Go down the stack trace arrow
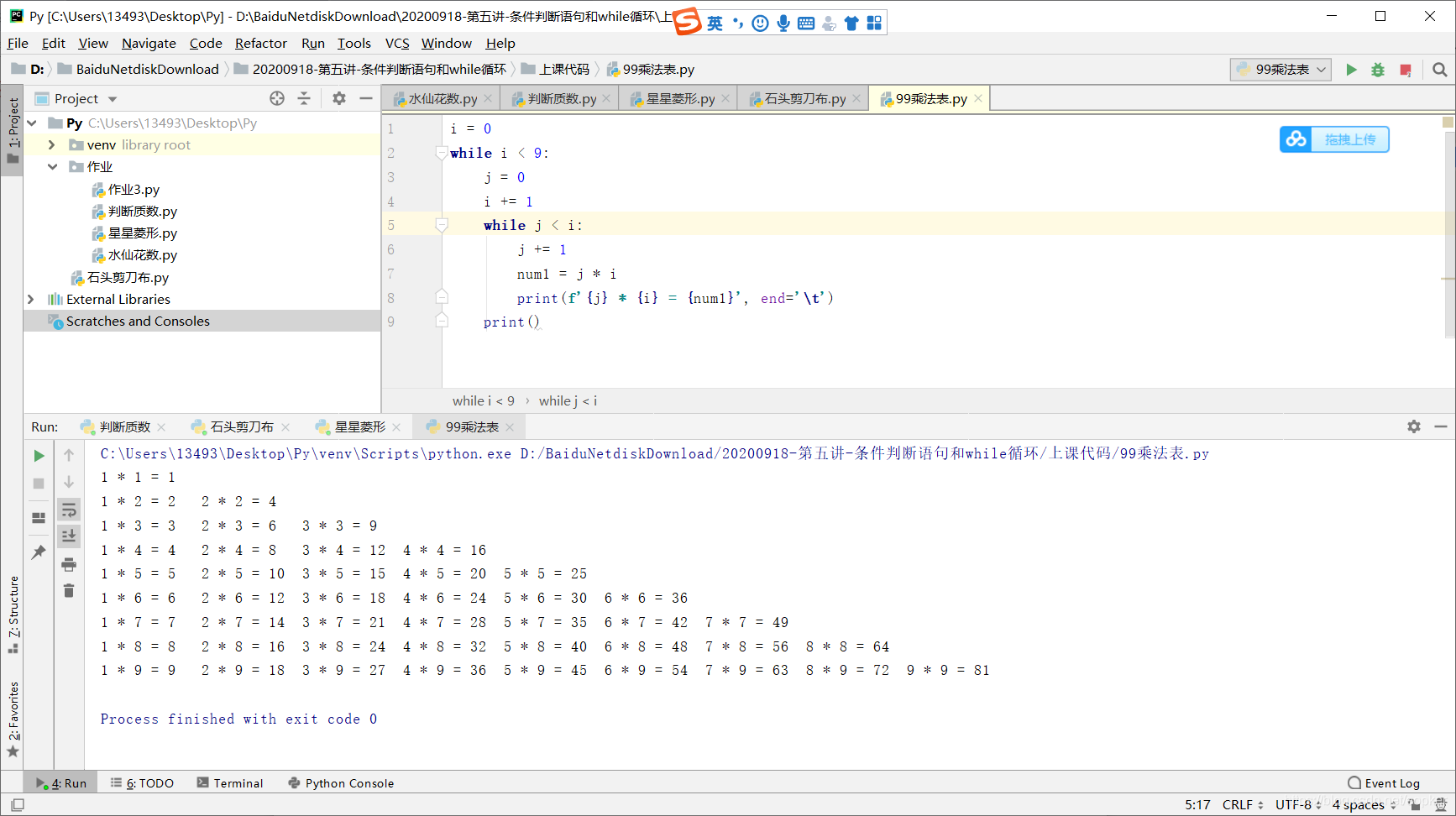 point(69,482)
